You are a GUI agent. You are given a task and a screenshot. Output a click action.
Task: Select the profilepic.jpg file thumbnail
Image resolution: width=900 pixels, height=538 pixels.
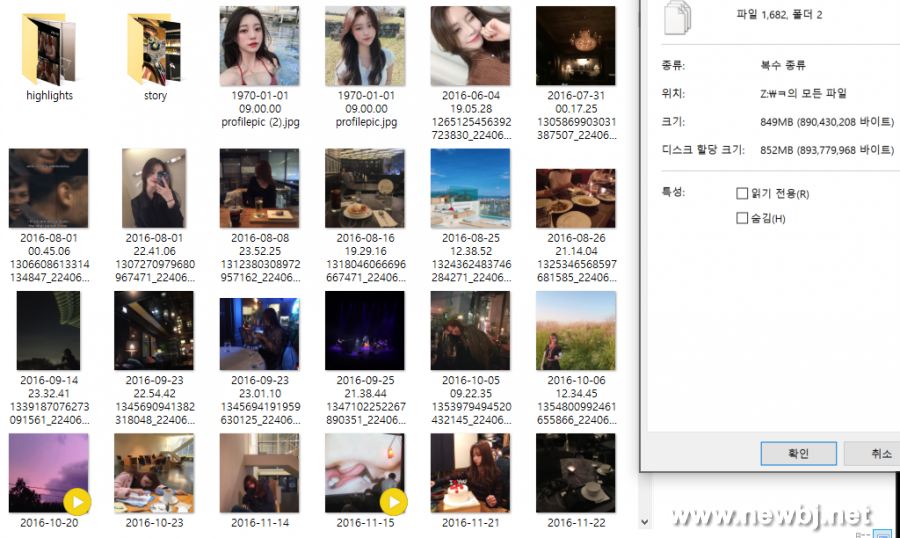point(365,46)
